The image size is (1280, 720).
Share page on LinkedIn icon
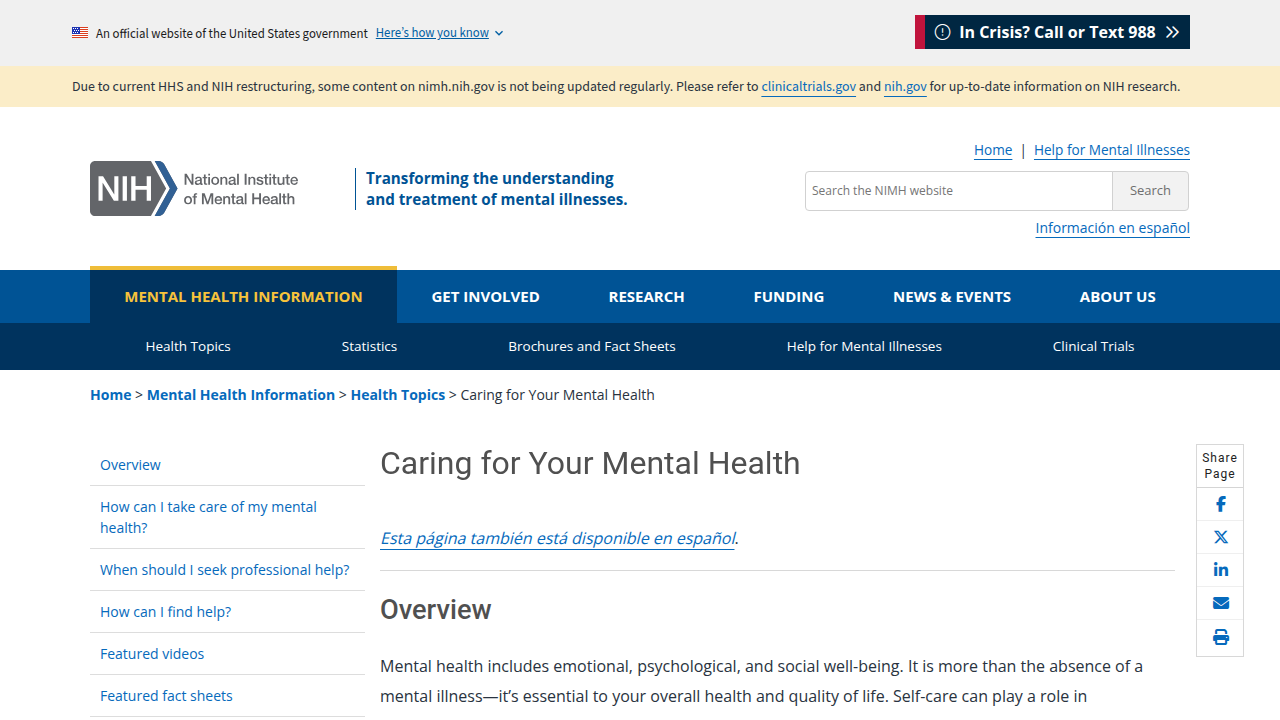[x=1220, y=570]
